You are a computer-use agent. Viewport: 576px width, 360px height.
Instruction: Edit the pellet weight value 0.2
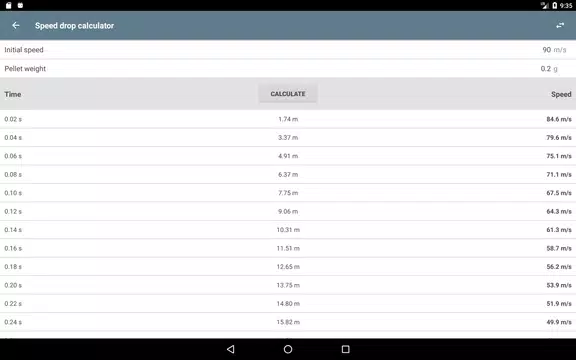coord(546,69)
